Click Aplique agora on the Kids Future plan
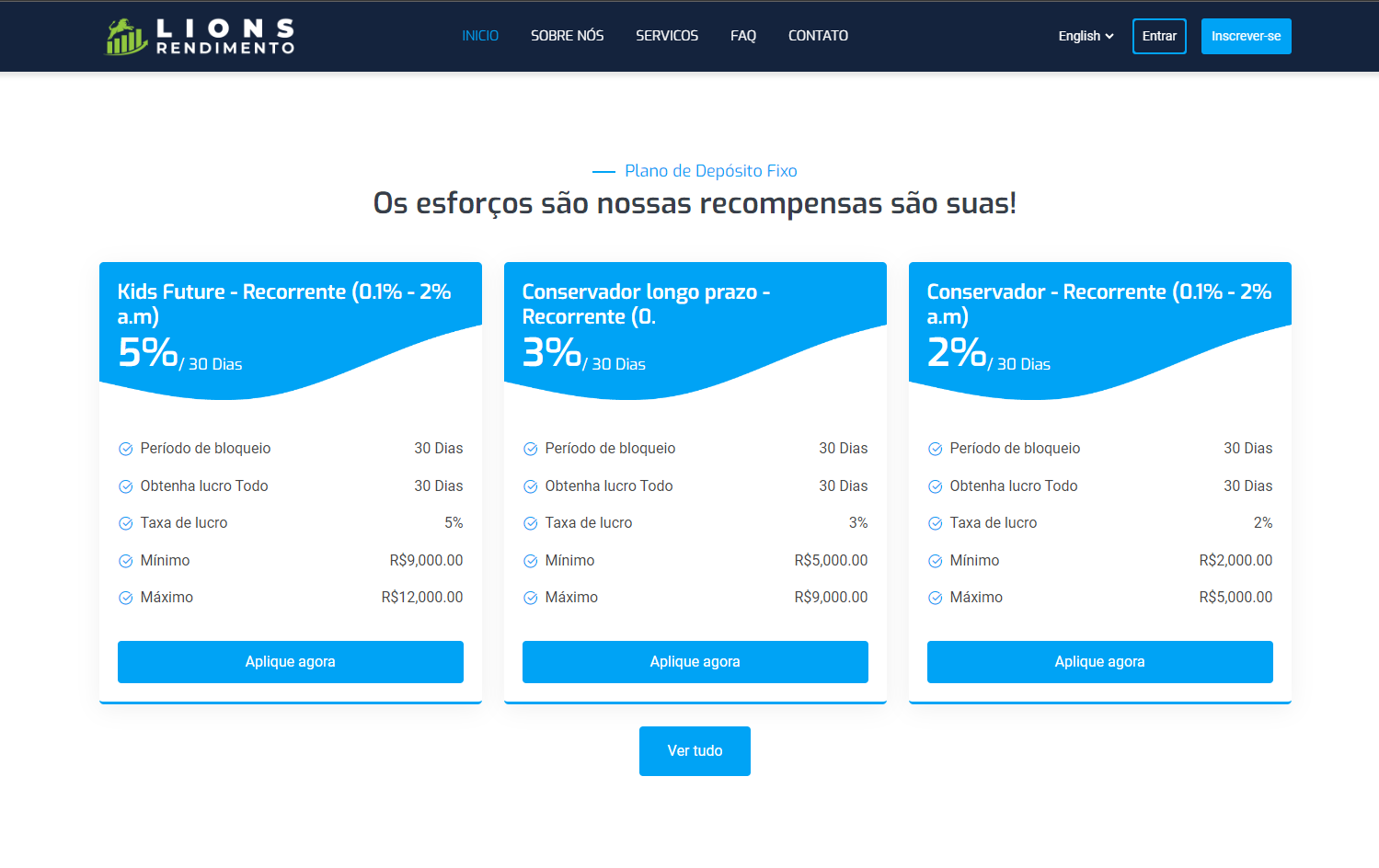Screen dimensions: 1379x868 coord(290,661)
